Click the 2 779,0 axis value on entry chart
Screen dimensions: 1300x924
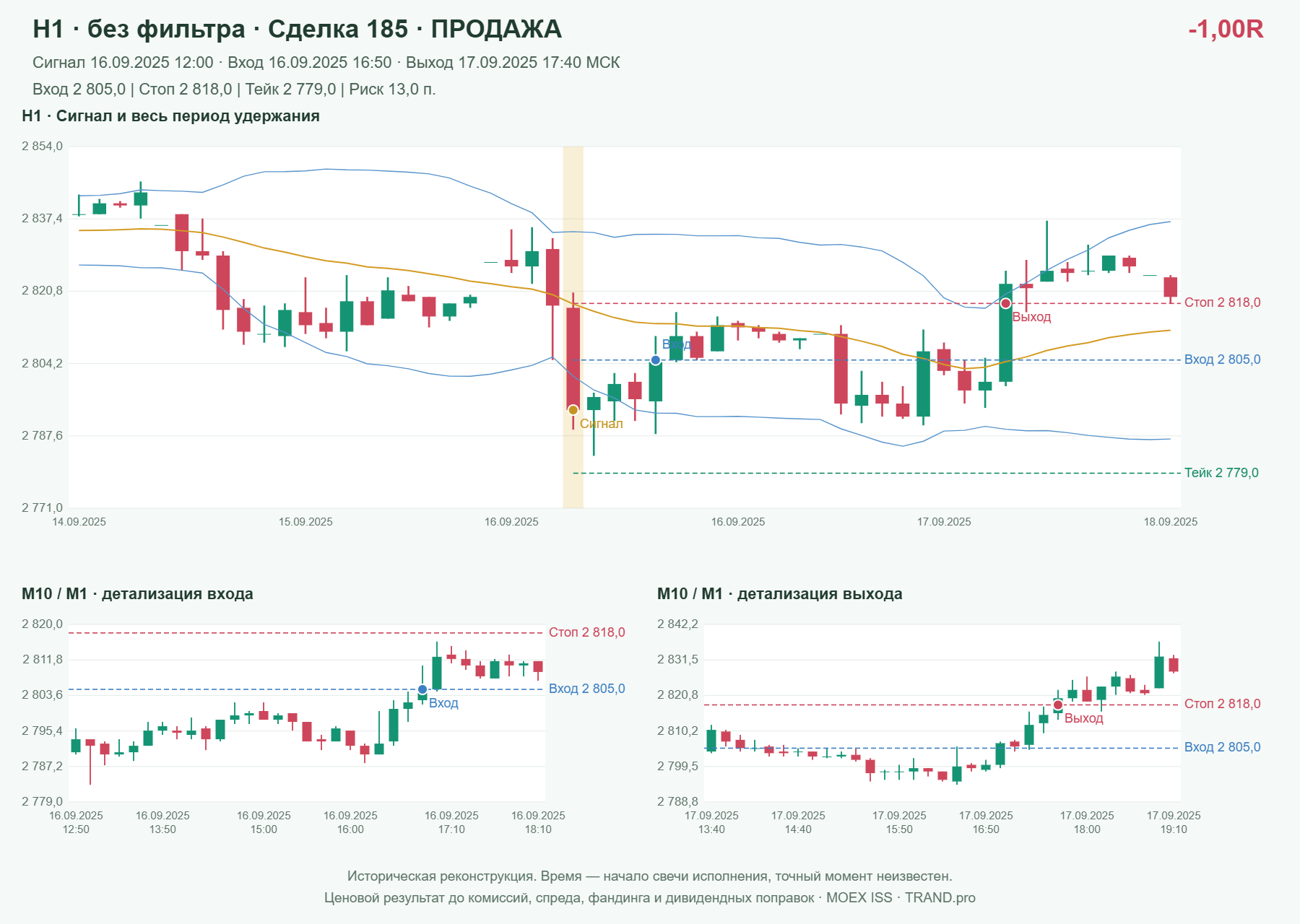point(42,802)
